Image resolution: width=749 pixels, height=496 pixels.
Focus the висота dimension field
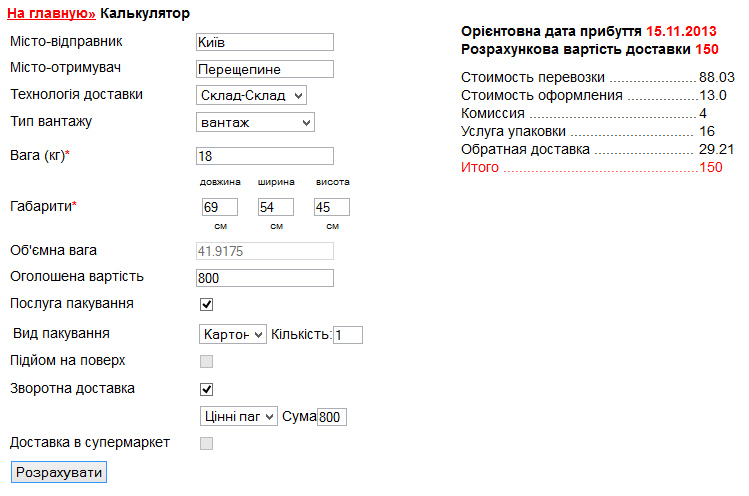pos(331,207)
